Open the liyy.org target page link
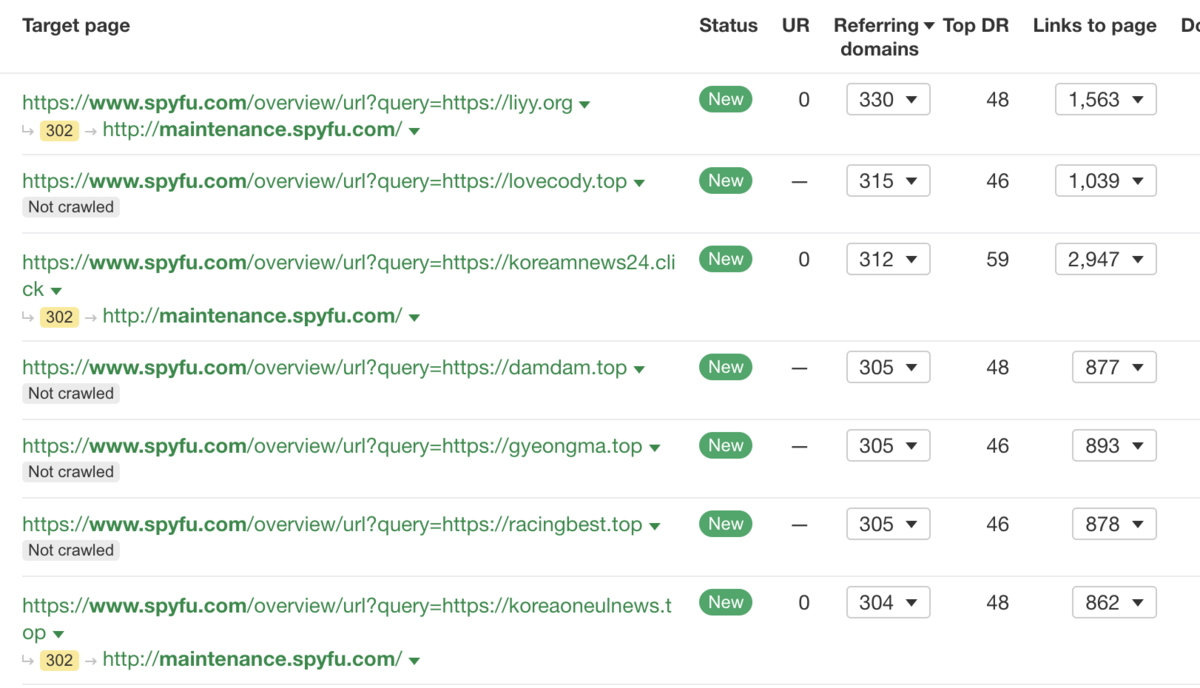The image size is (1200, 688). [x=297, y=103]
